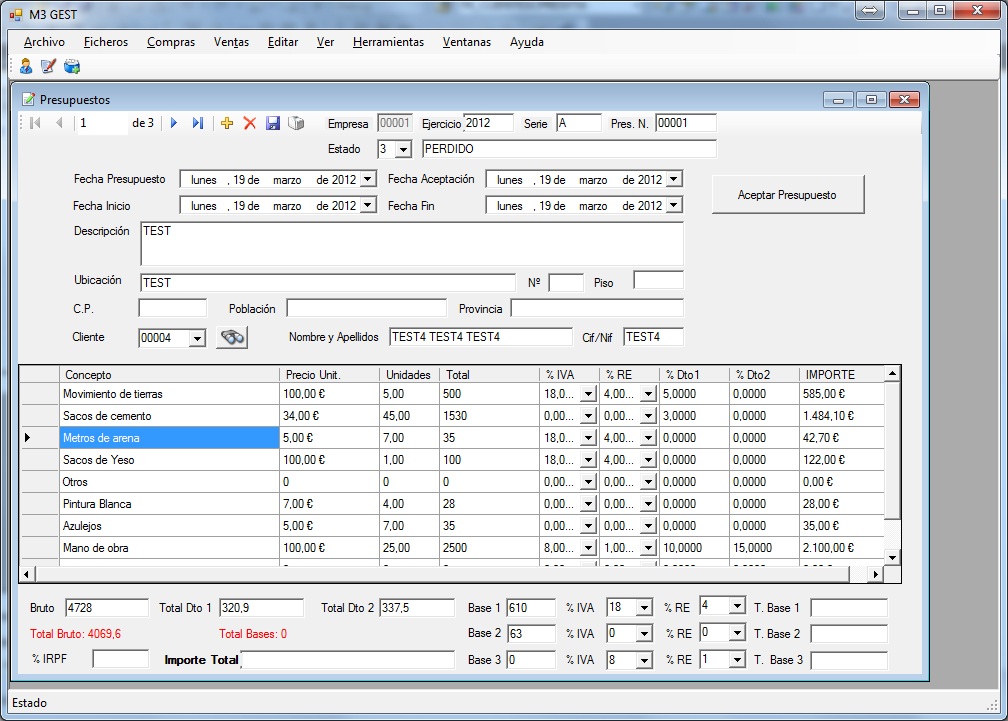Viewport: 1008px width, 721px height.
Task: Click the grid's horizontal scrollbar right arrow
Action: (876, 574)
